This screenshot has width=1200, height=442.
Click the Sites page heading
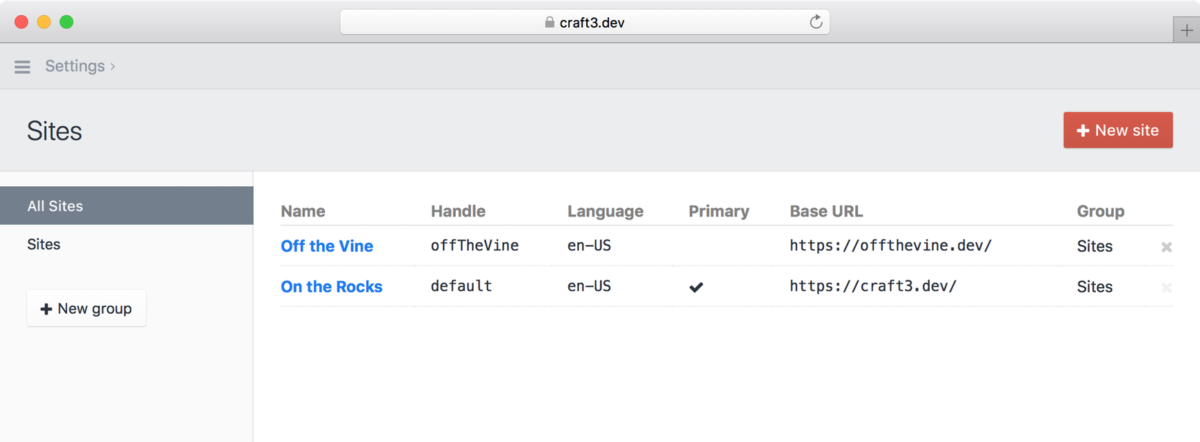point(54,131)
